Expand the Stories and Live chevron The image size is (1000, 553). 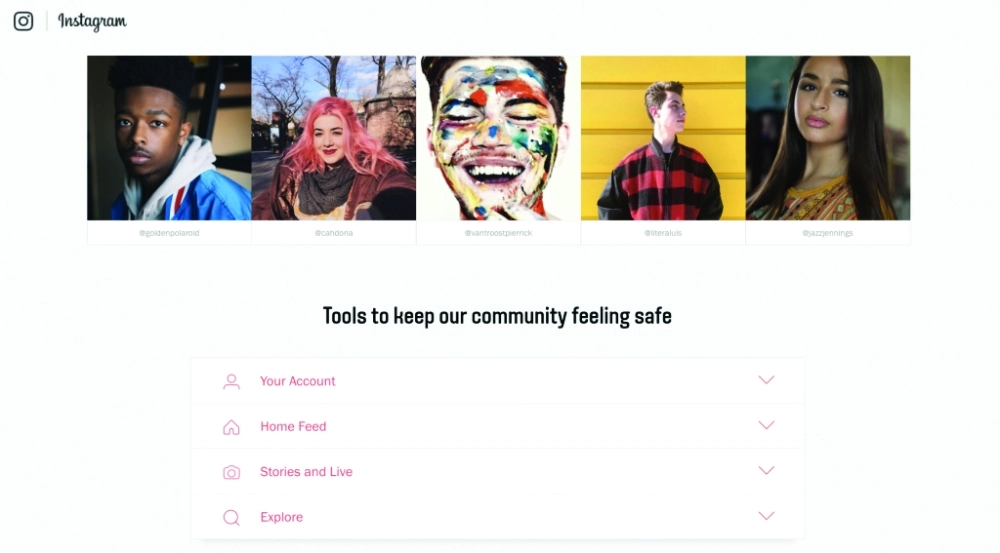tap(766, 471)
